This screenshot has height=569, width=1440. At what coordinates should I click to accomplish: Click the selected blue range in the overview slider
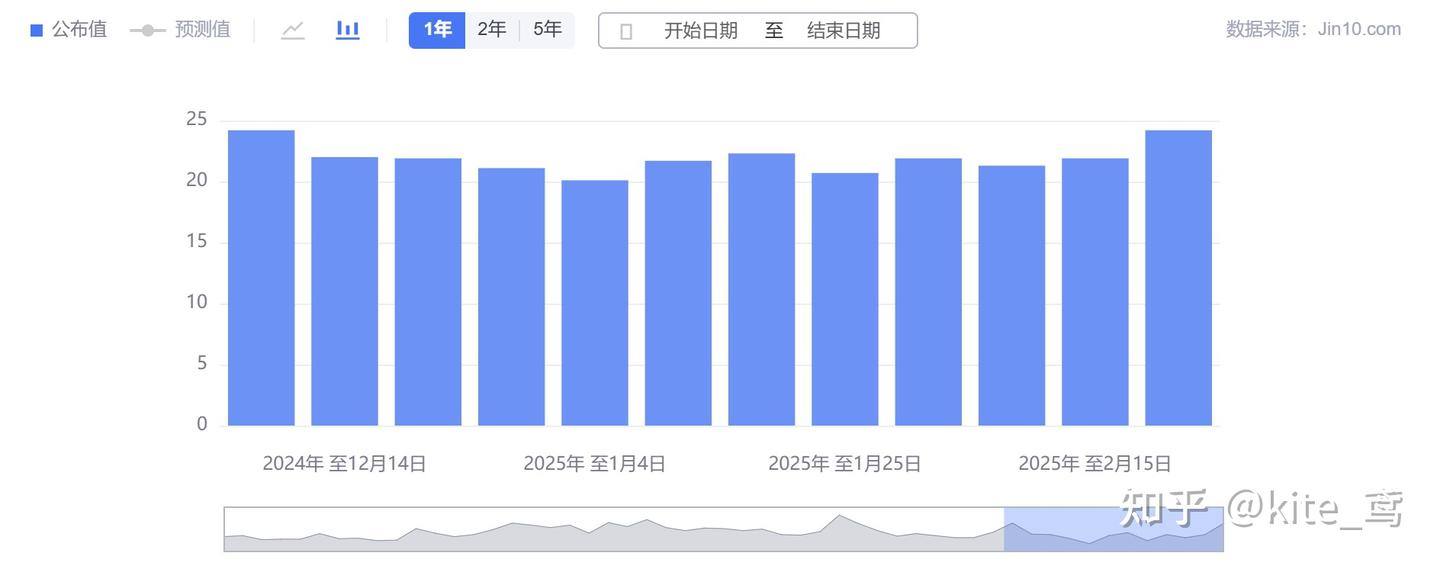pyautogui.click(x=1113, y=529)
